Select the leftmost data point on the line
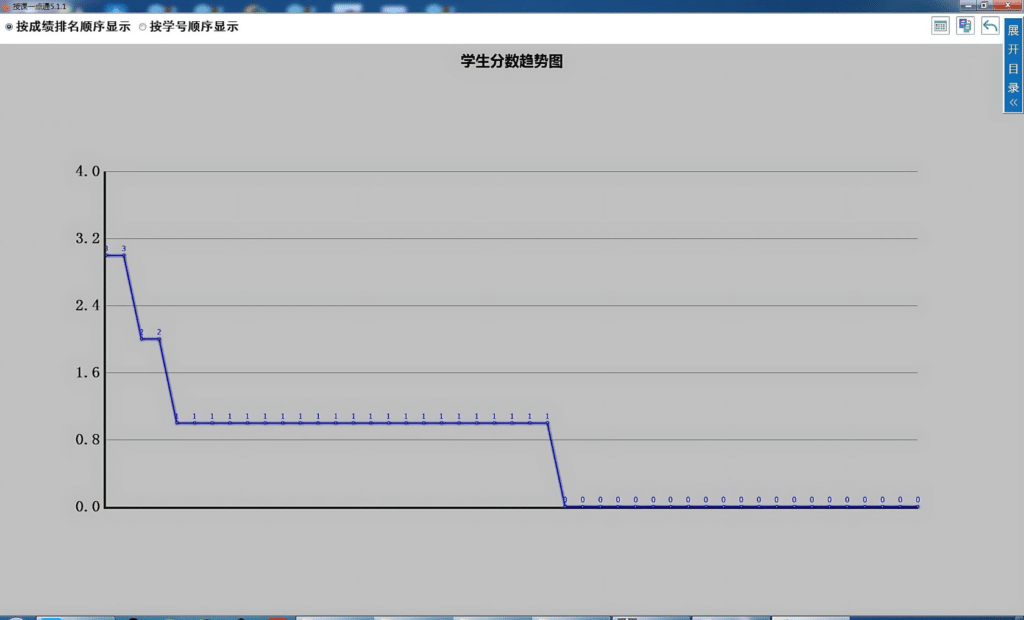 (x=106, y=255)
